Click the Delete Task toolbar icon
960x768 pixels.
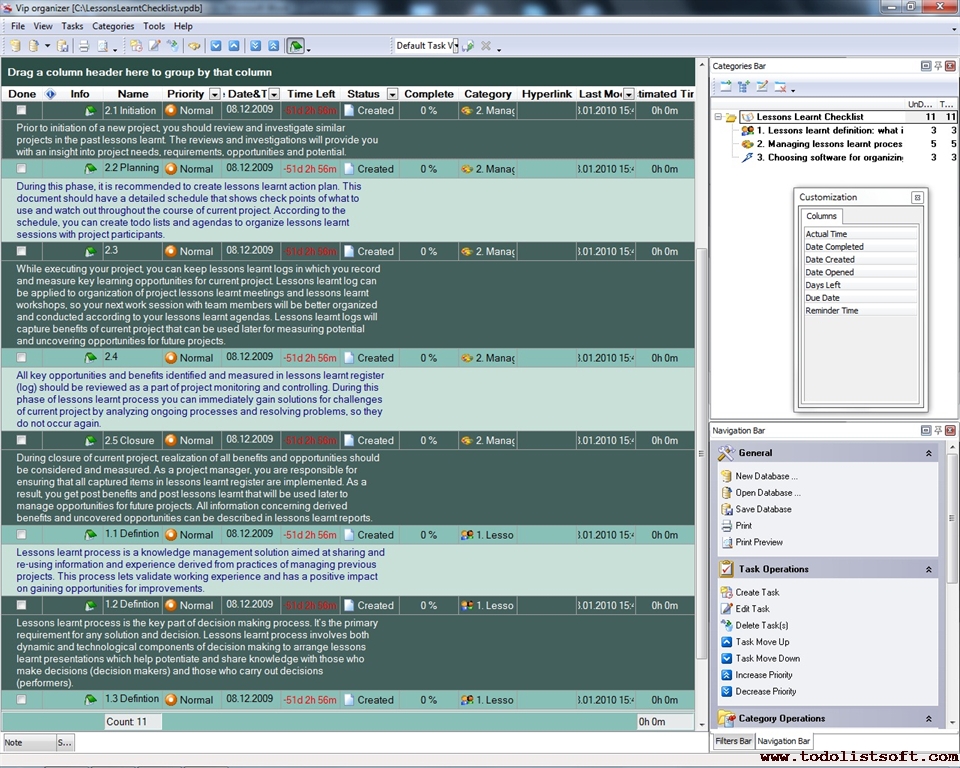173,46
